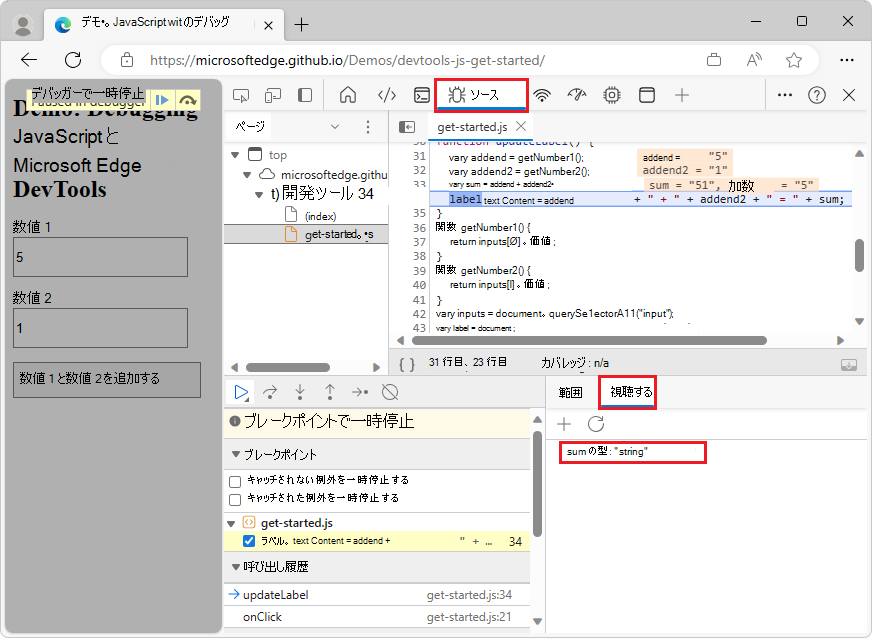This screenshot has height=638, width=872.
Task: Select onClick in the call stack
Action: [263, 617]
